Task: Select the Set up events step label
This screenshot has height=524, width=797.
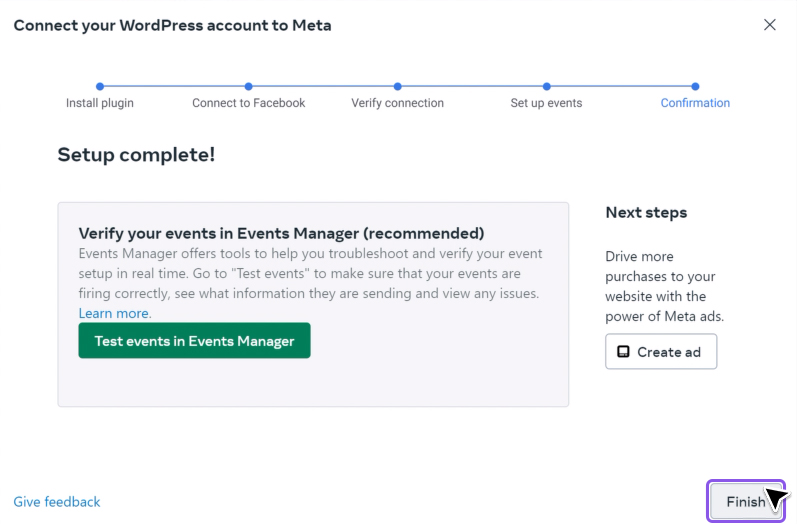Action: click(x=546, y=103)
